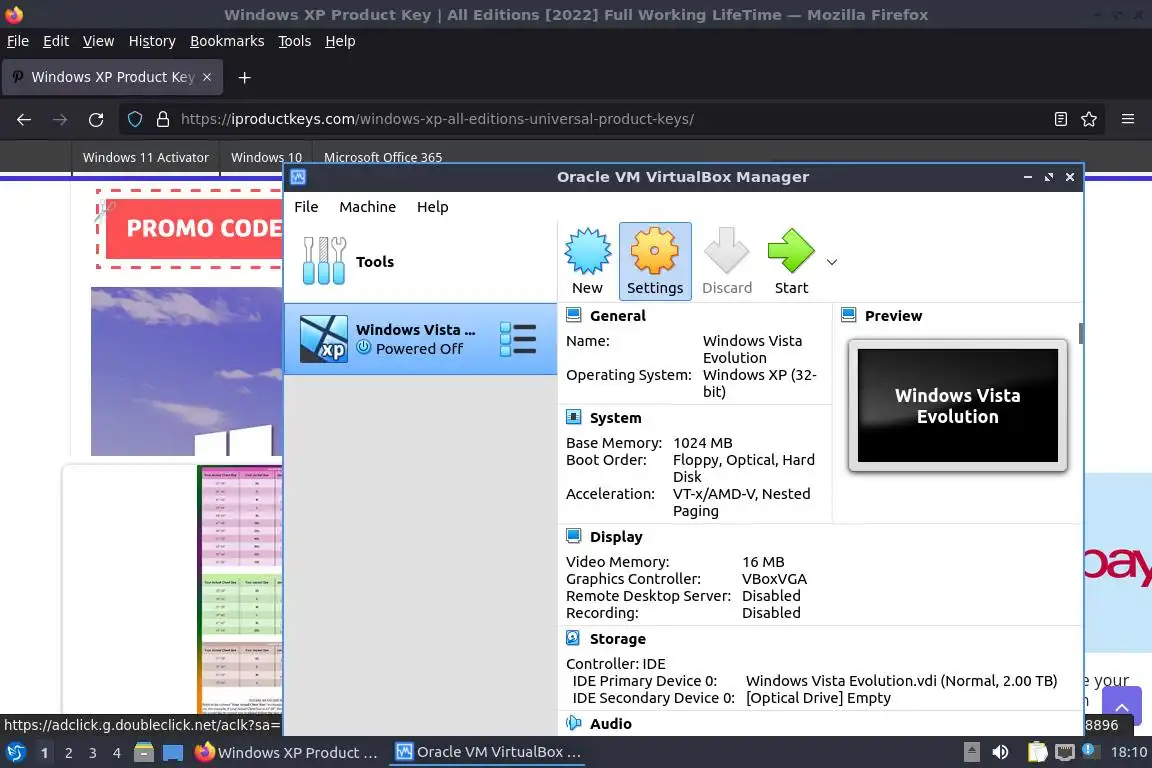The height and width of the screenshot is (768, 1152).
Task: Toggle Firefox reader view
Action: (x=1060, y=119)
